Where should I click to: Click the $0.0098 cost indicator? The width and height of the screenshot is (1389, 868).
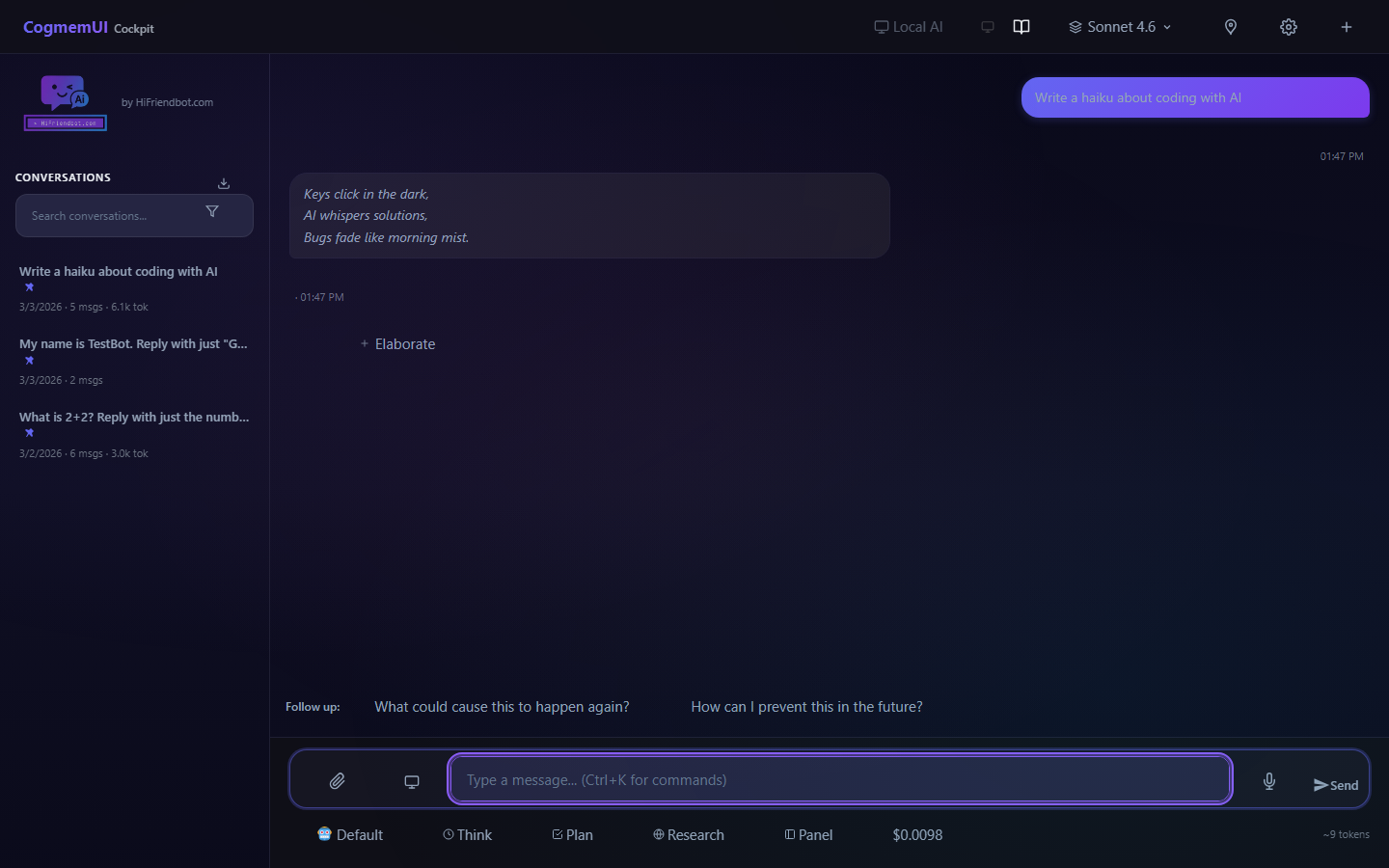tap(917, 835)
